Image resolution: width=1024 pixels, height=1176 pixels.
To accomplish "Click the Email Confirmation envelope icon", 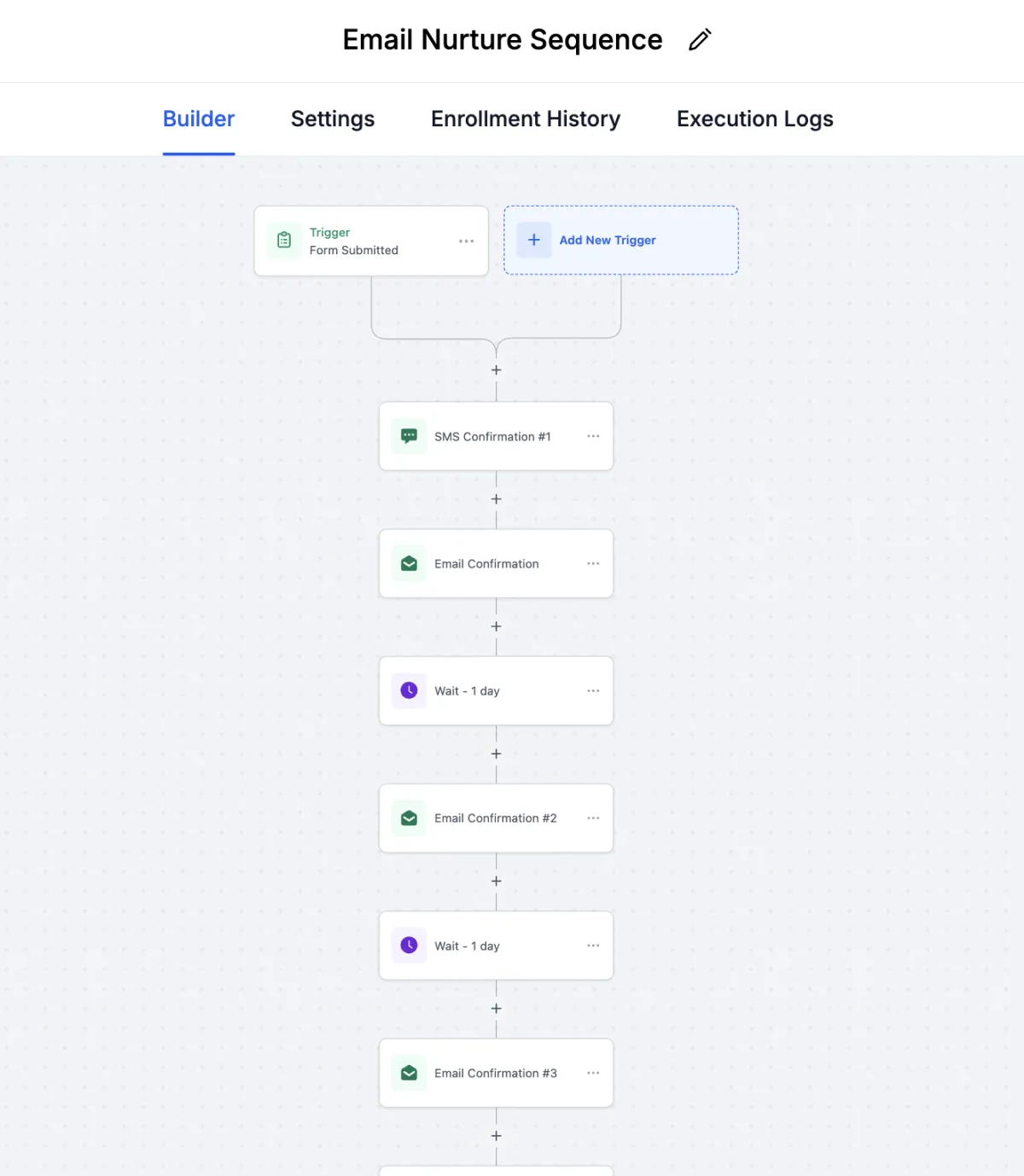I will click(x=410, y=563).
